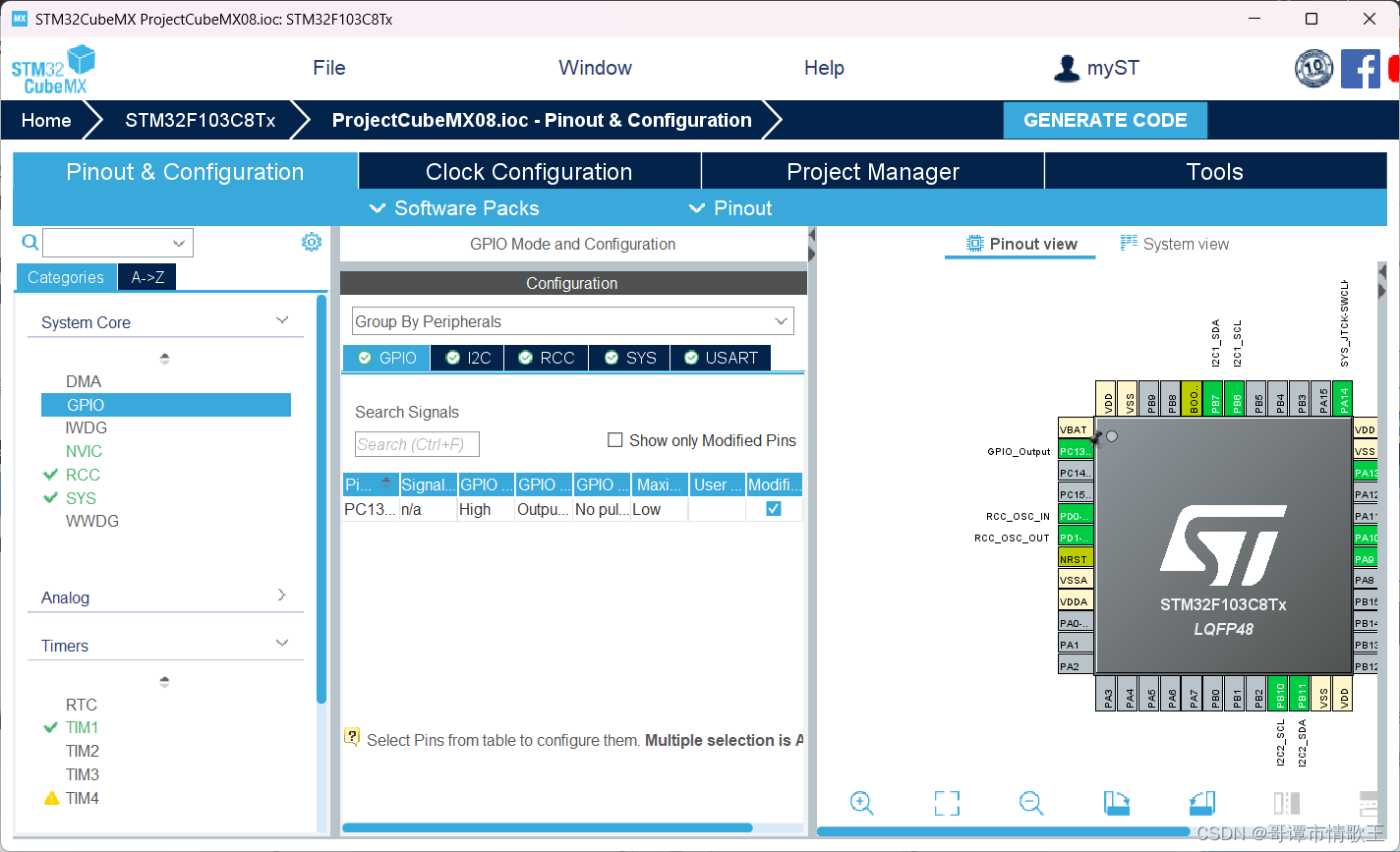Sort by Pin Name column header
The width and height of the screenshot is (1400, 852).
(370, 484)
